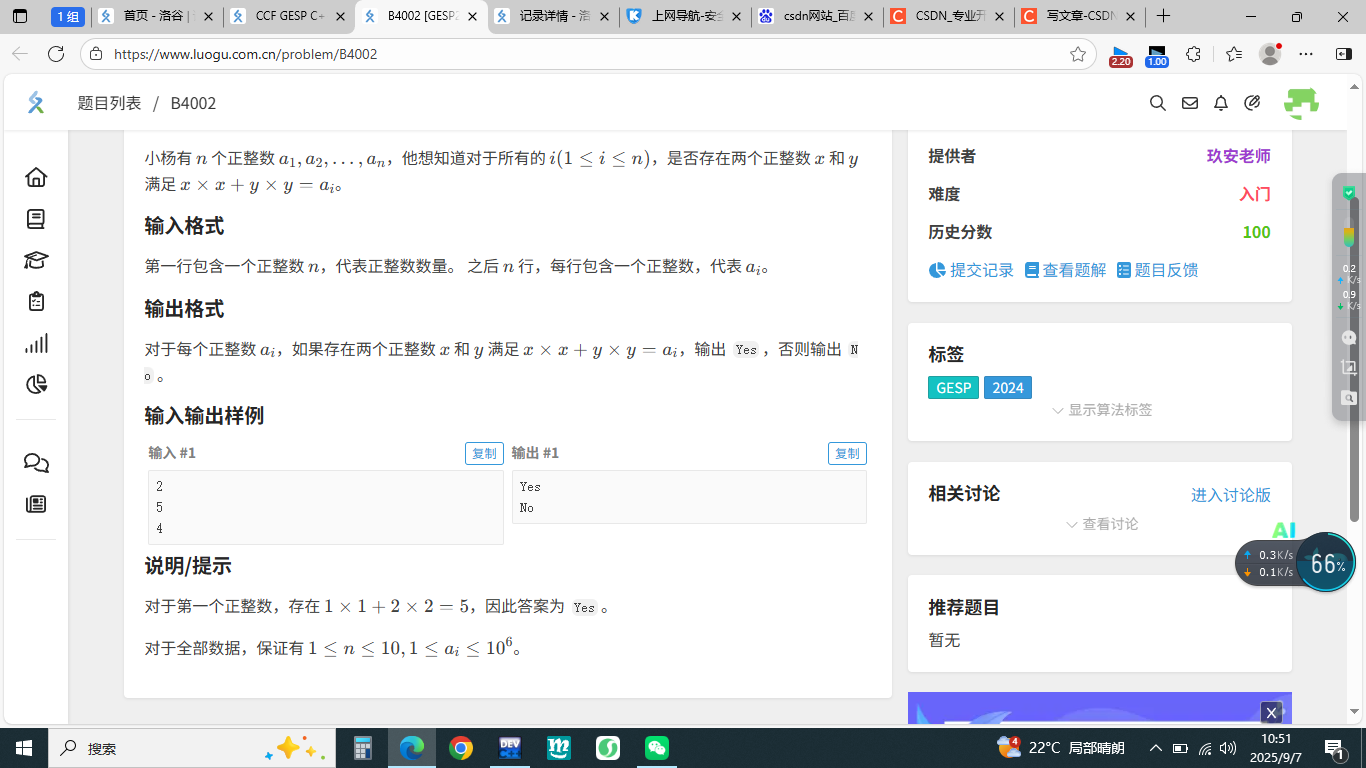Screen dimensions: 1366x768
Task: Click the 2024 tag
Action: pos(1008,388)
